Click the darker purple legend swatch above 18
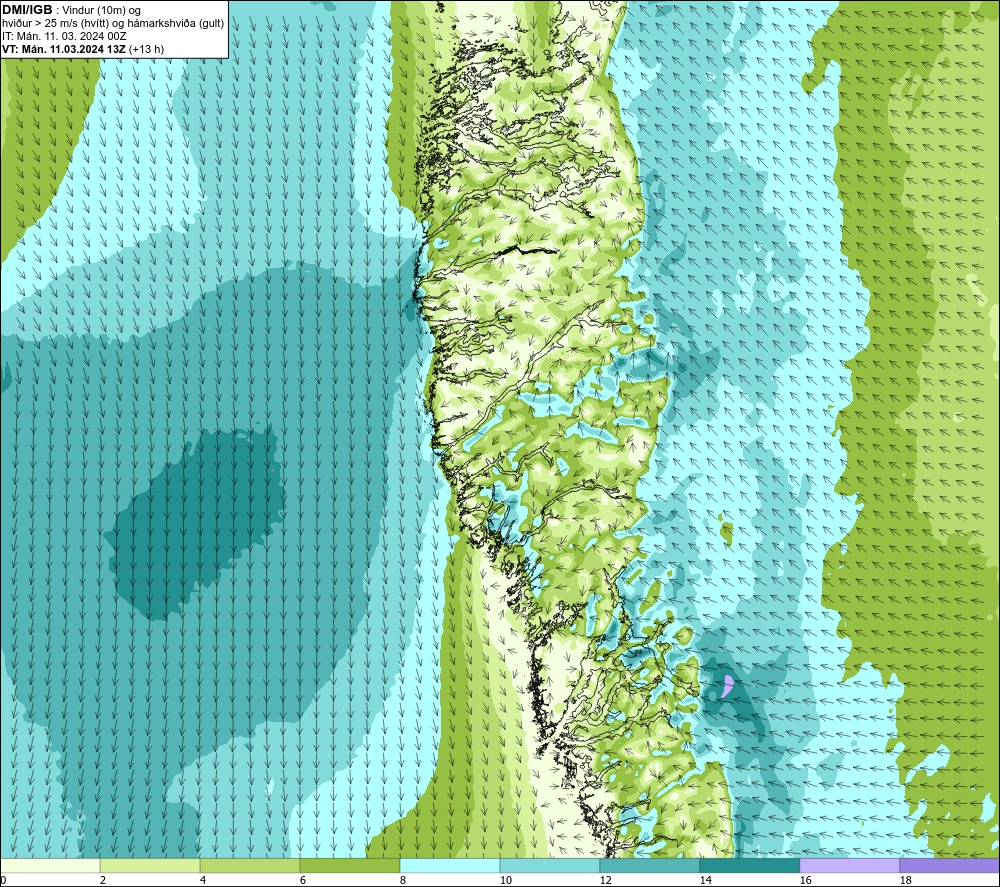 click(949, 865)
